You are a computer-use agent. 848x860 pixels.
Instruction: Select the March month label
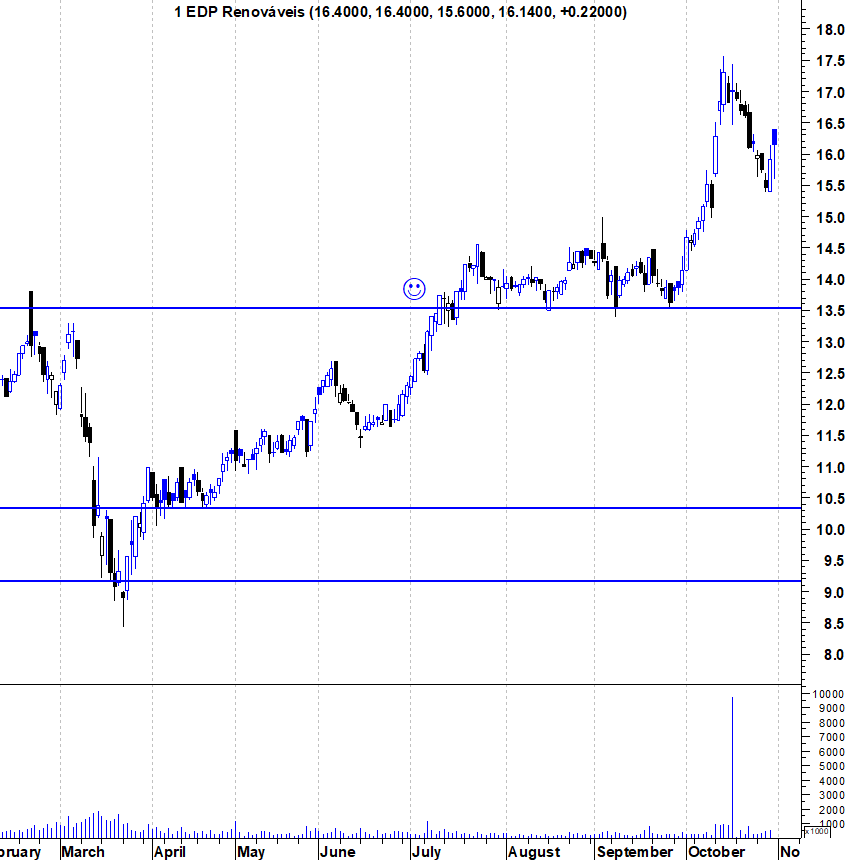83,852
